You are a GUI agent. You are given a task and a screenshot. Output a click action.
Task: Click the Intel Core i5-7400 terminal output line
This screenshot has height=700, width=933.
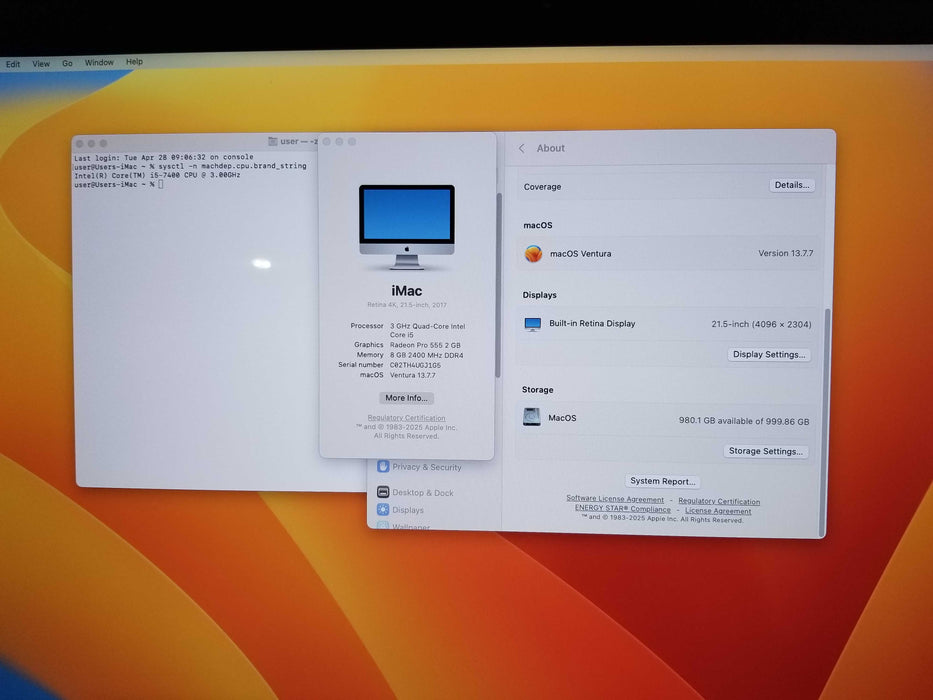tap(157, 175)
